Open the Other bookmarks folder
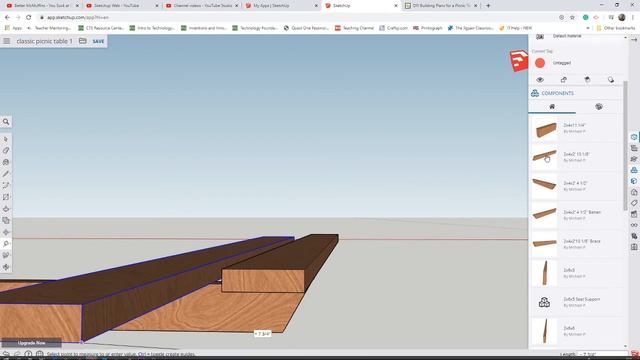Screen dimensions: 640x360 (616, 28)
